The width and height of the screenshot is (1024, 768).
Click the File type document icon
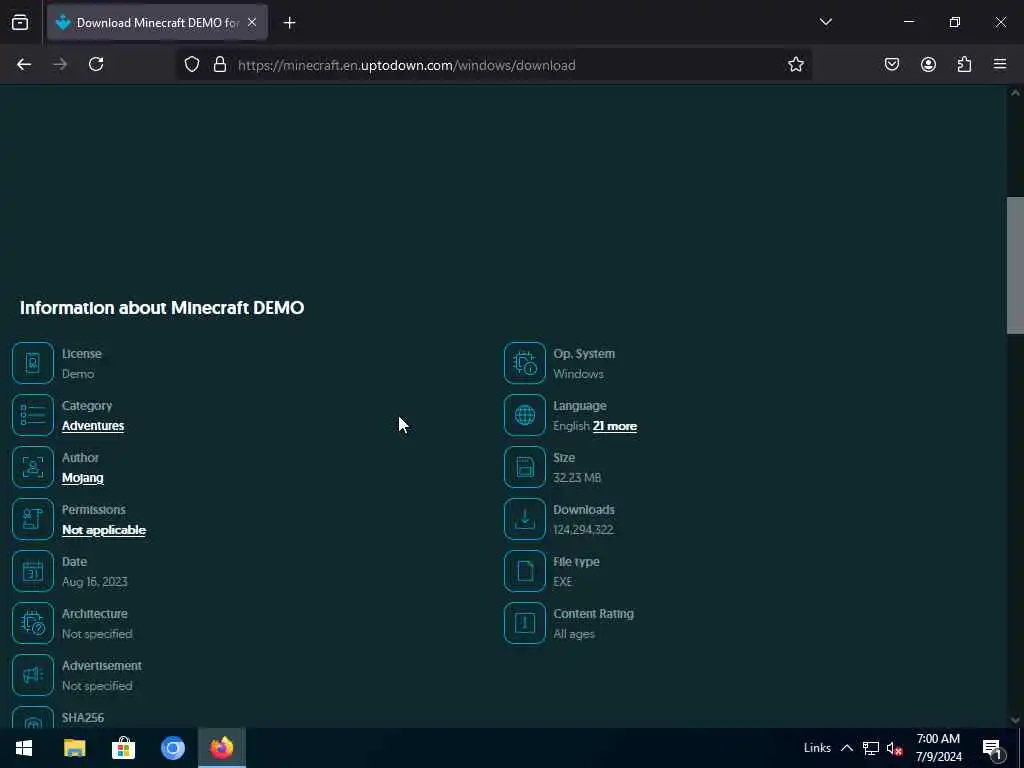pos(524,571)
